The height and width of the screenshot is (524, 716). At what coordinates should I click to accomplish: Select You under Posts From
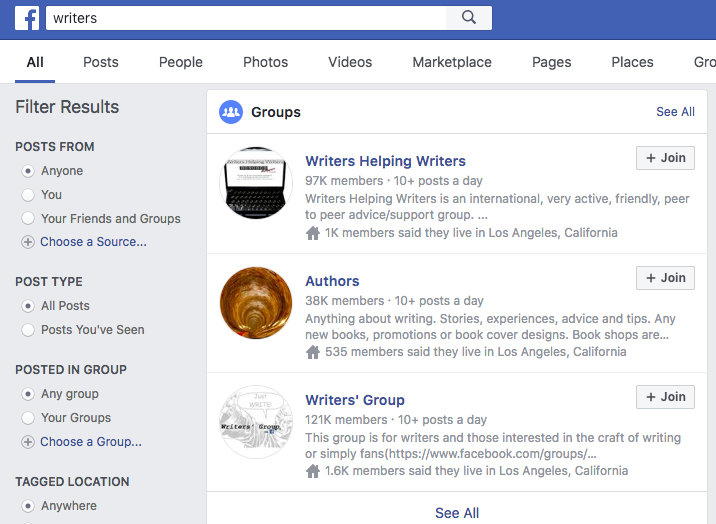[x=28, y=195]
